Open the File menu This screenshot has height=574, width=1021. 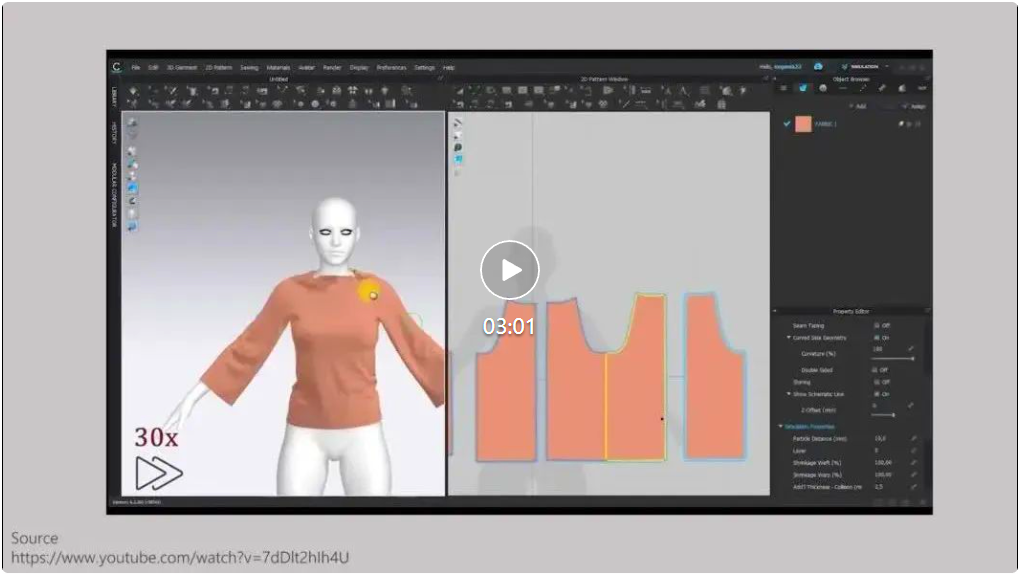click(x=135, y=68)
